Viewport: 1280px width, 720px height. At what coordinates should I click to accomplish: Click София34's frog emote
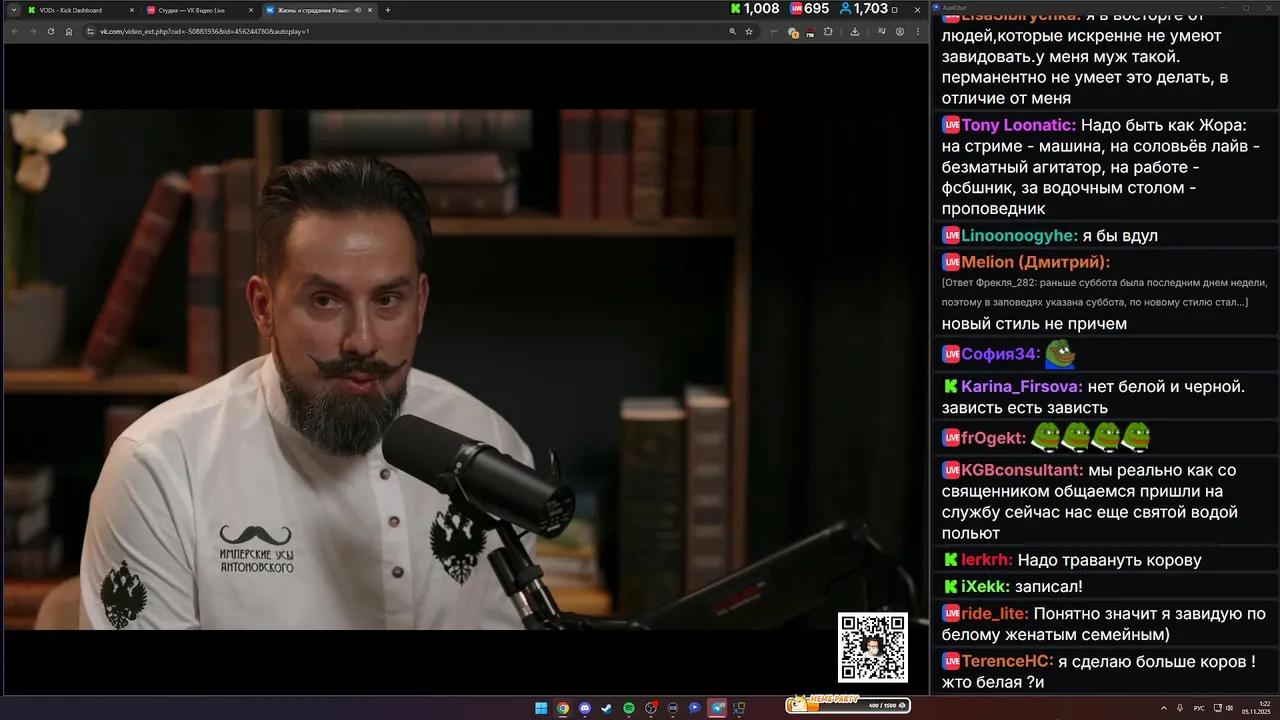tap(1060, 353)
